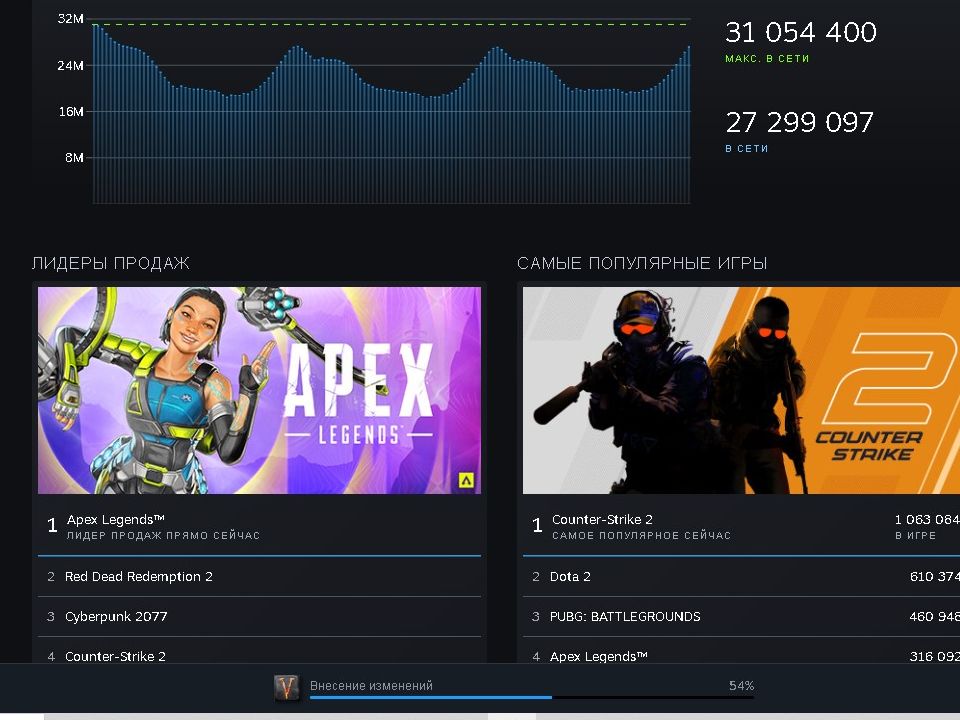960x720 pixels.
Task: Click the Внесение изменений download status text
Action: [x=371, y=686]
